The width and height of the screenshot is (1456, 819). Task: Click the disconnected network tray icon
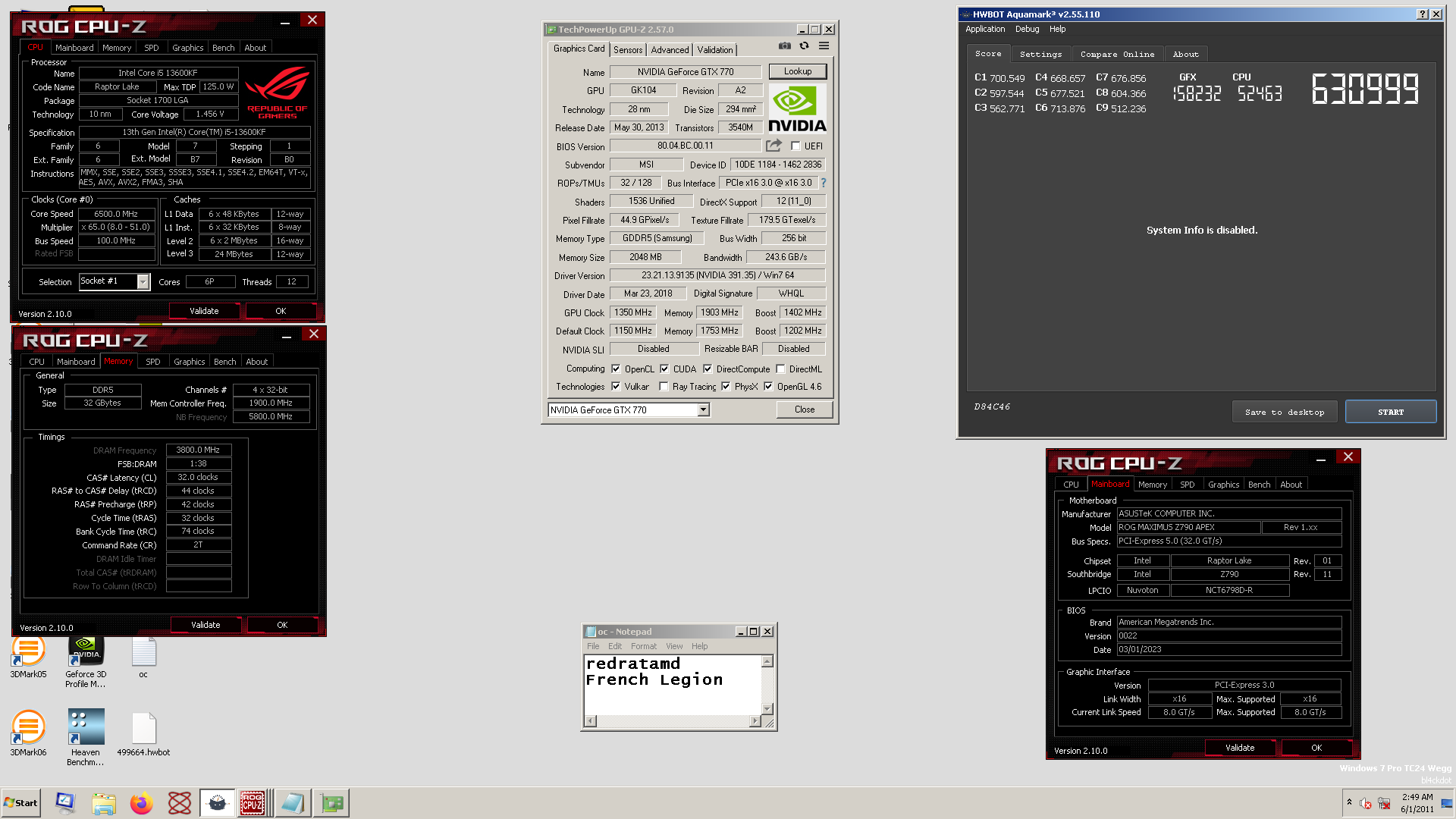1385,803
